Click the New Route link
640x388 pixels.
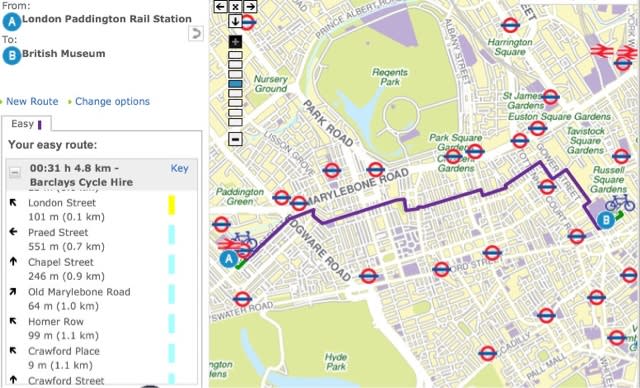click(x=32, y=101)
